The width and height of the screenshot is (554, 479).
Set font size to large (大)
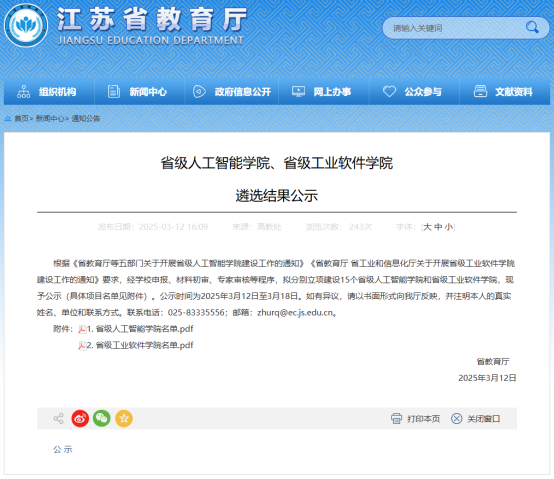point(427,227)
